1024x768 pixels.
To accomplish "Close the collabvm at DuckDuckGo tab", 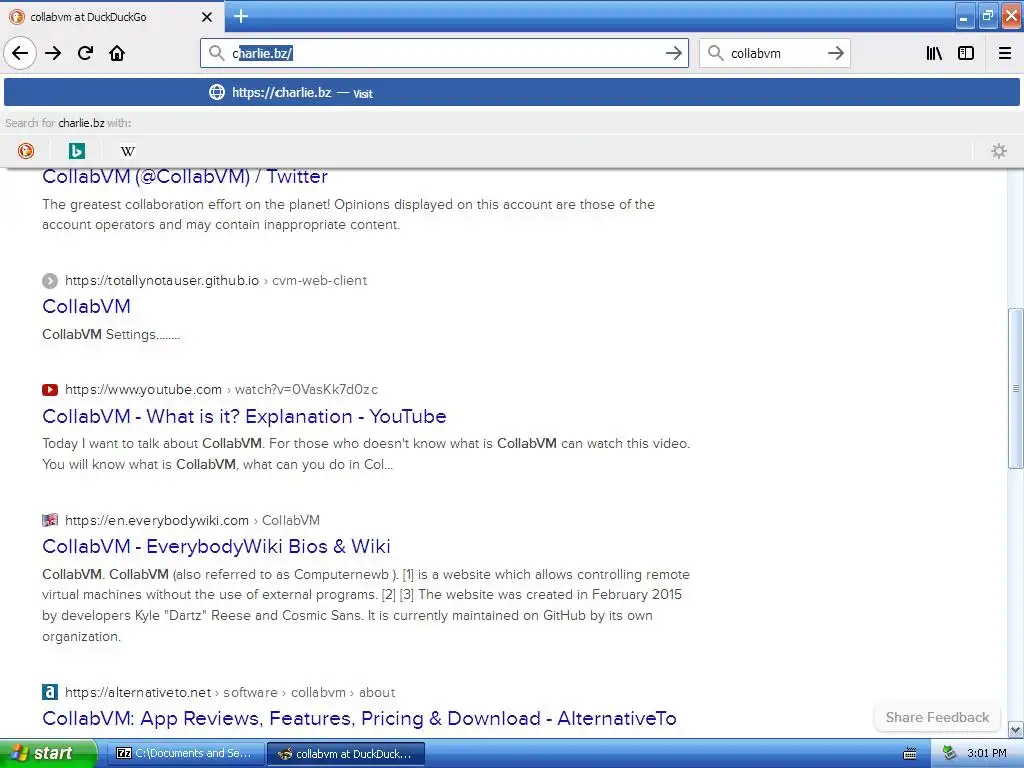I will click(x=207, y=17).
